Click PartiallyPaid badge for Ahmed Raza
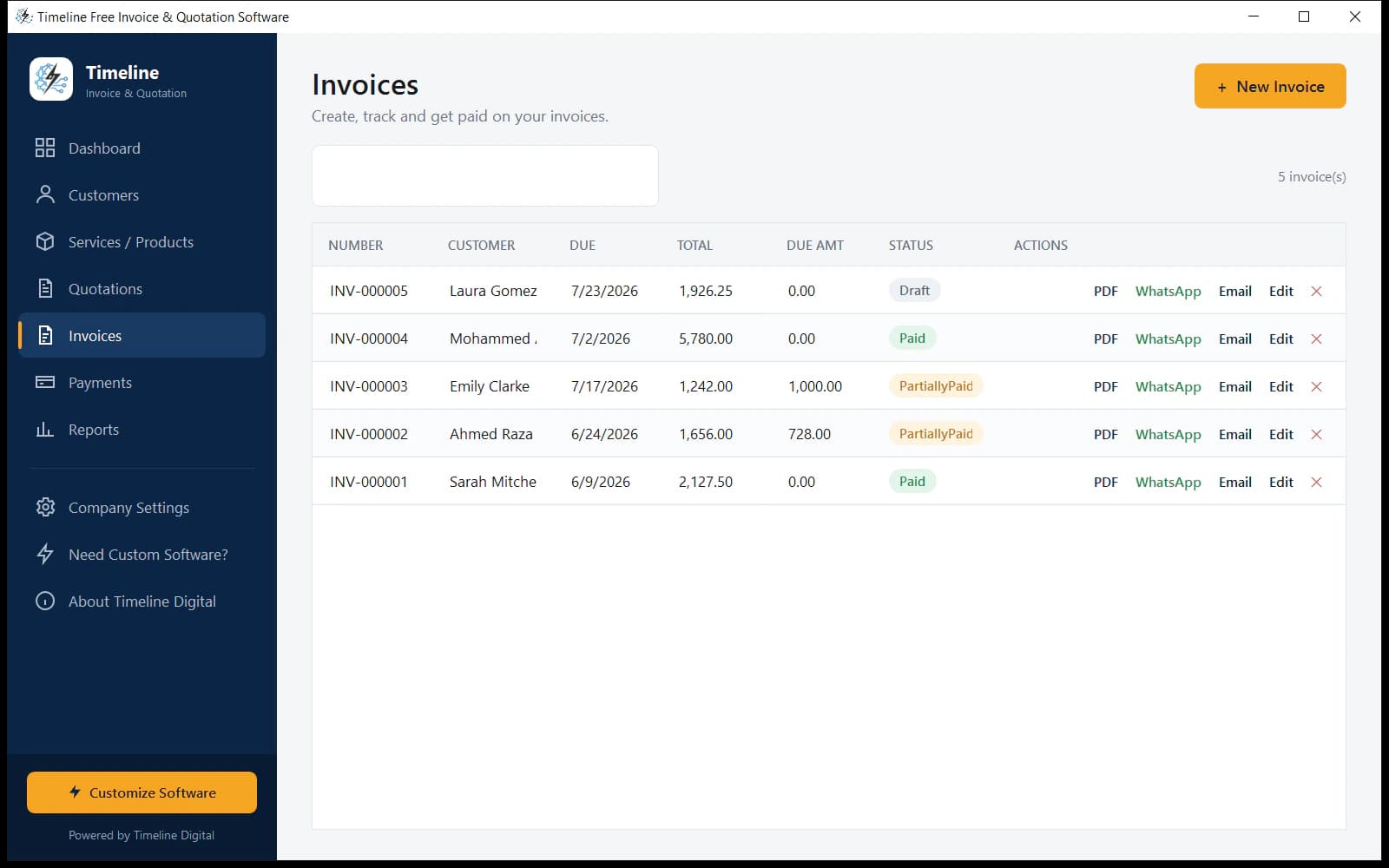The height and width of the screenshot is (868, 1389). pos(936,434)
